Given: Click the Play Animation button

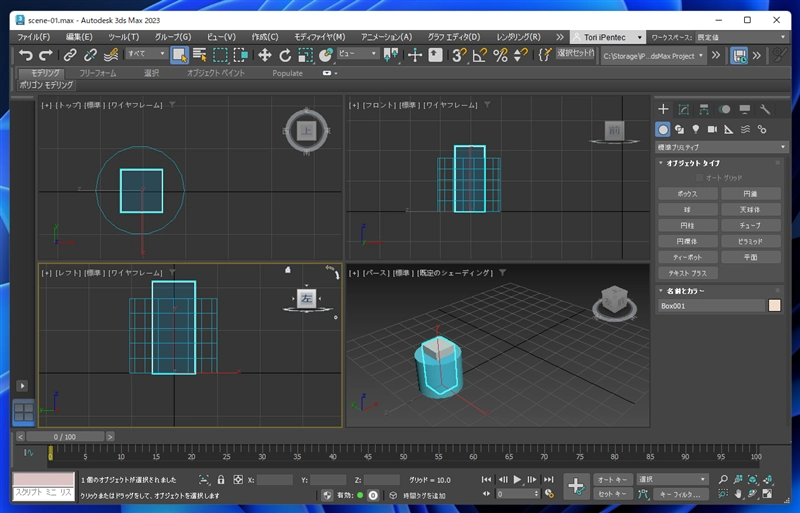Looking at the screenshot, I should 517,479.
